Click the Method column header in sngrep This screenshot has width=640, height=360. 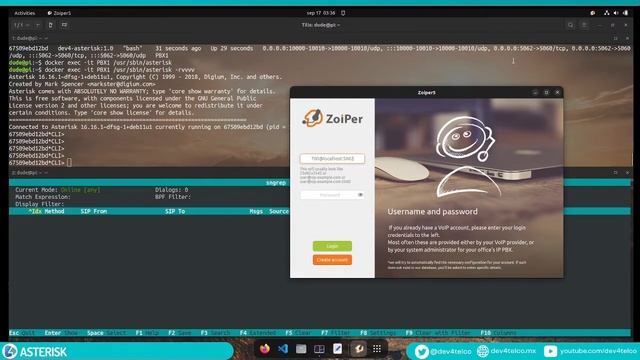(54, 211)
